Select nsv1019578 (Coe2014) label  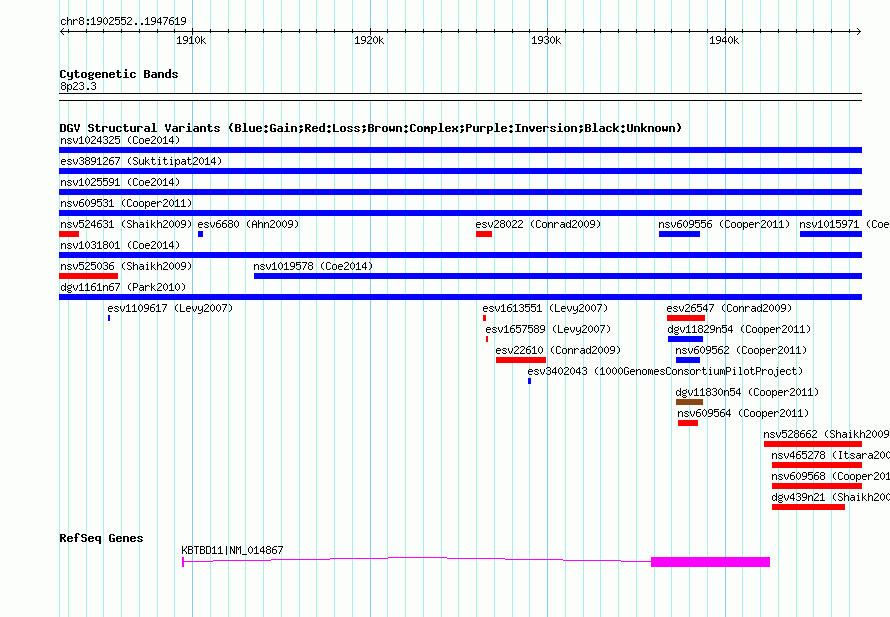point(313,266)
